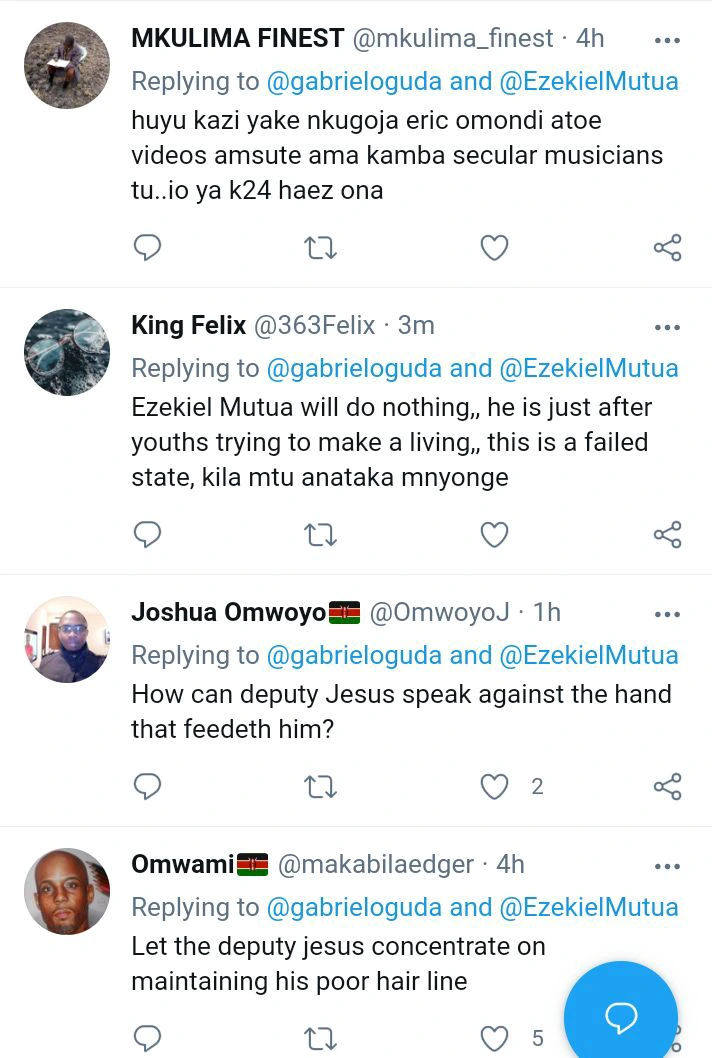Like King Felix's tweet
The image size is (714, 1058).
[494, 535]
